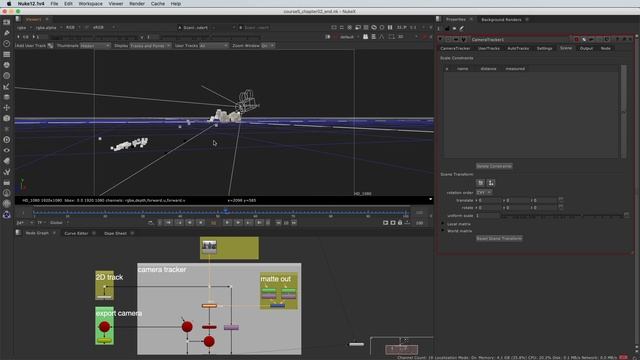Screen dimensions: 640x360
Task: Open the Merge nodes menu in left toolbar
Action: click(x=7, y=97)
